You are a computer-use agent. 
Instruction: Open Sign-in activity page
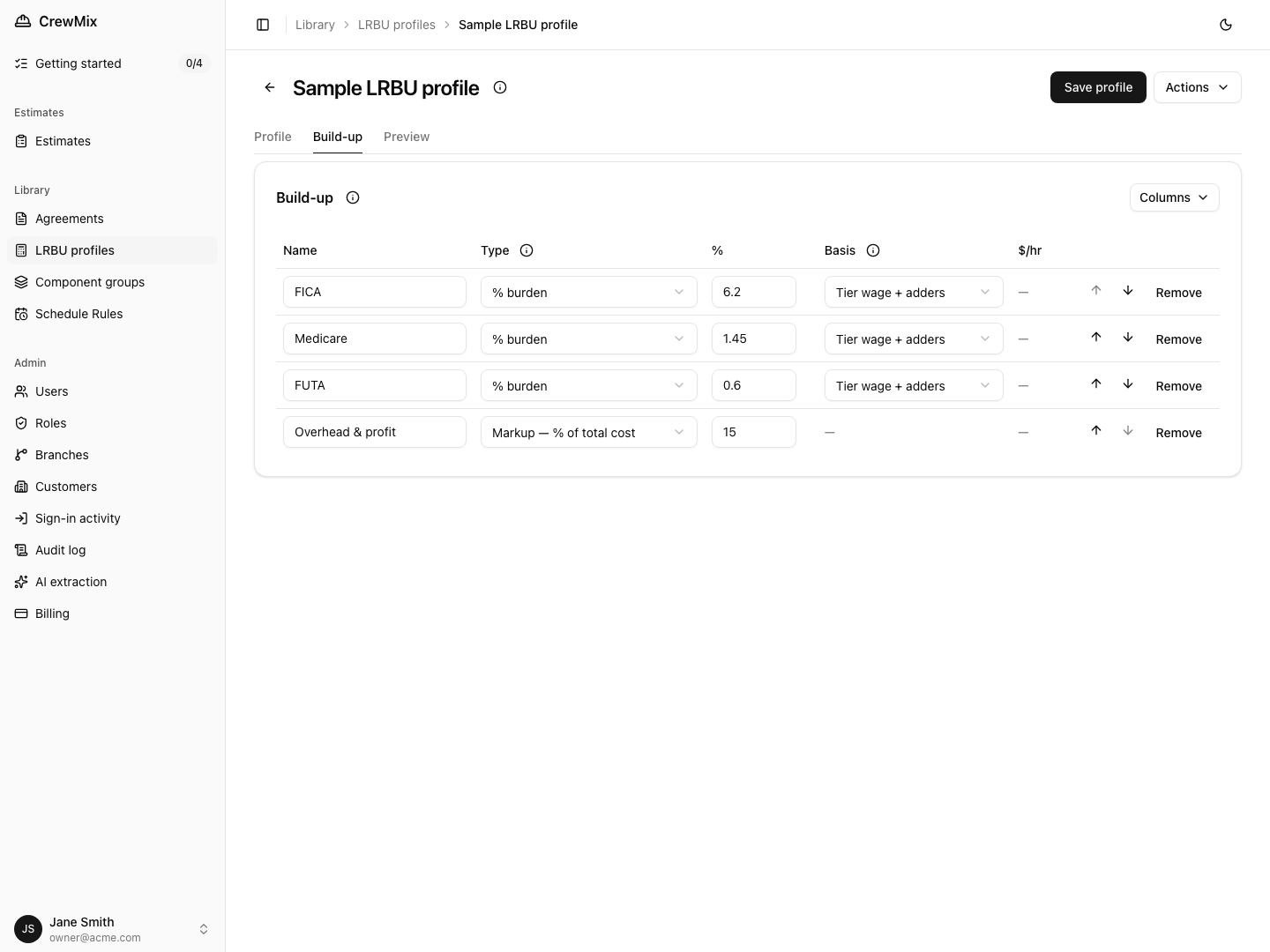[x=112, y=518]
